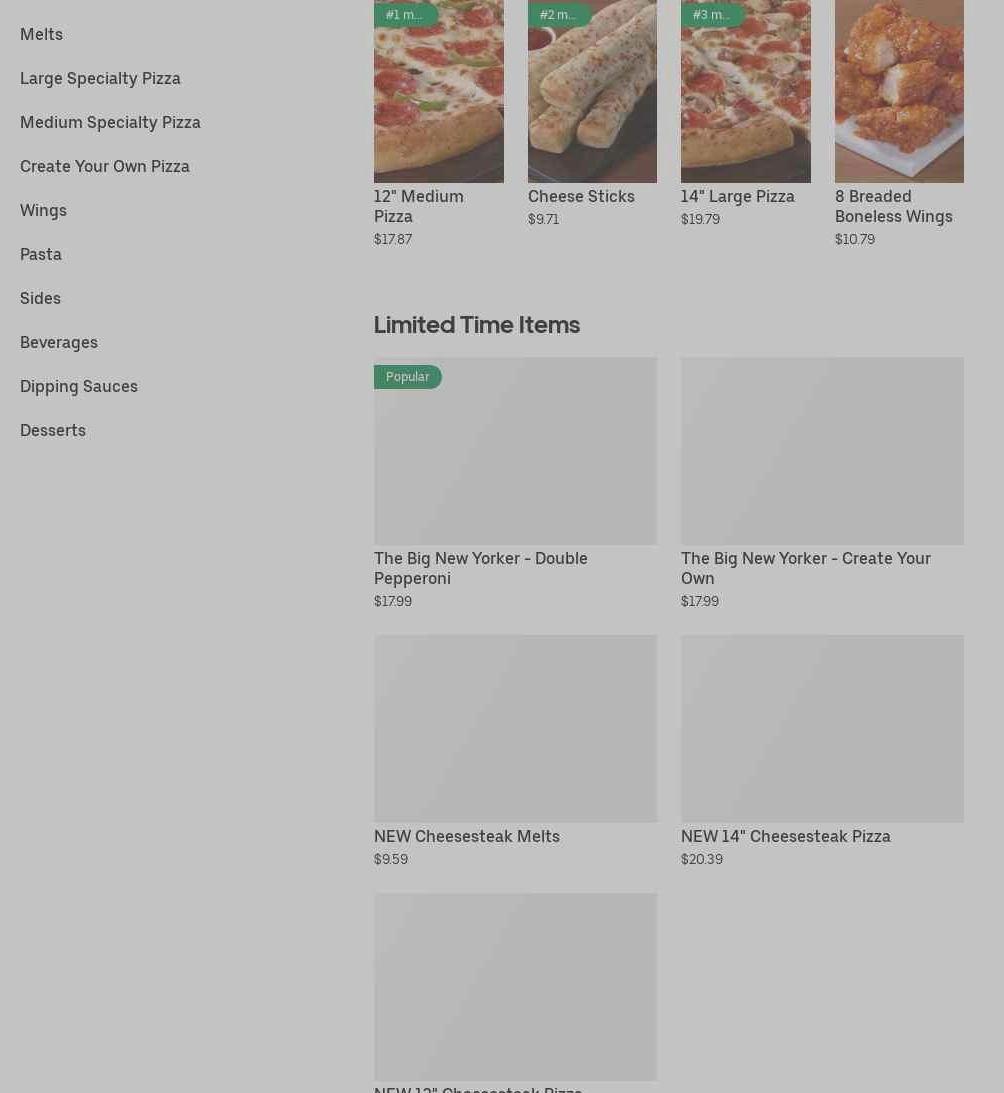Open the Sides category

pyautogui.click(x=40, y=298)
